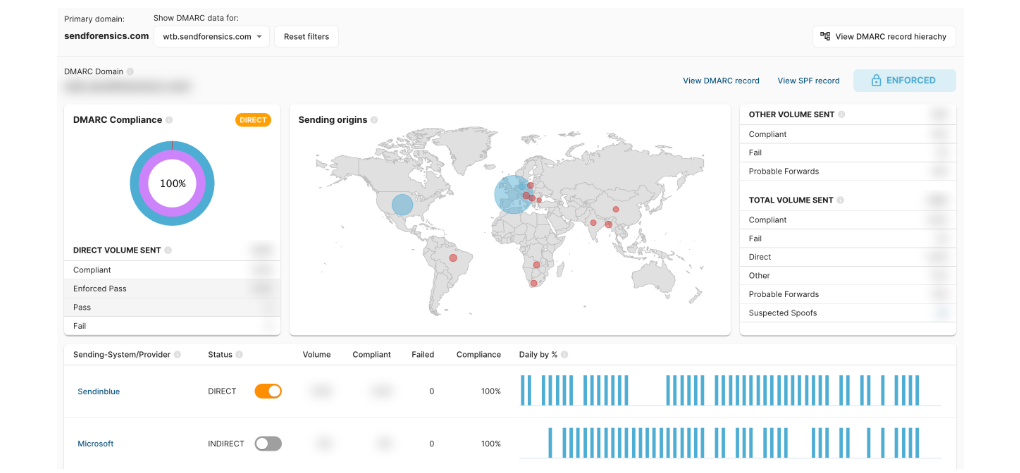Click info icon beside Sending origins

coord(374,120)
